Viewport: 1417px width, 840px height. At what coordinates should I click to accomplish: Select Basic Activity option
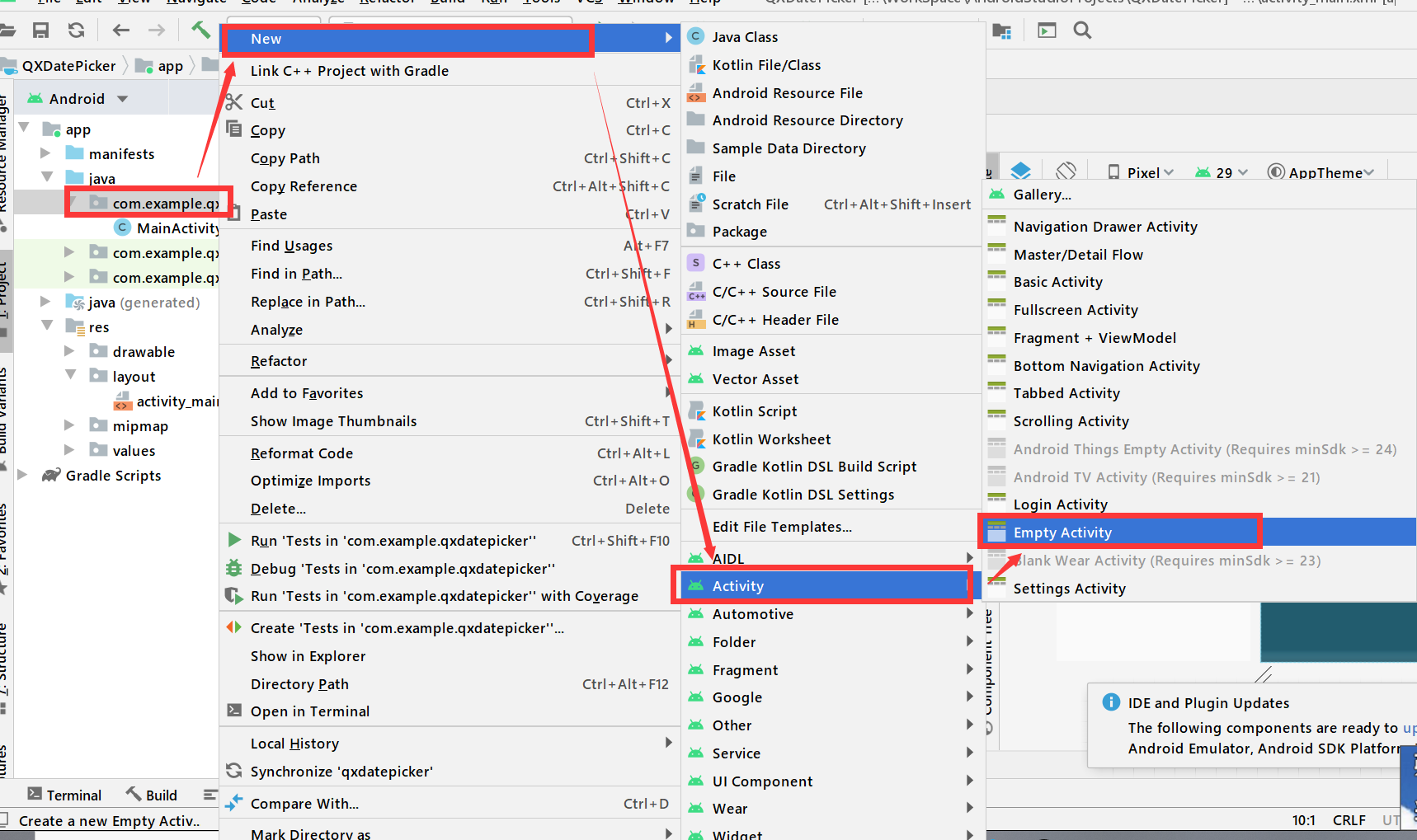coord(1199,282)
